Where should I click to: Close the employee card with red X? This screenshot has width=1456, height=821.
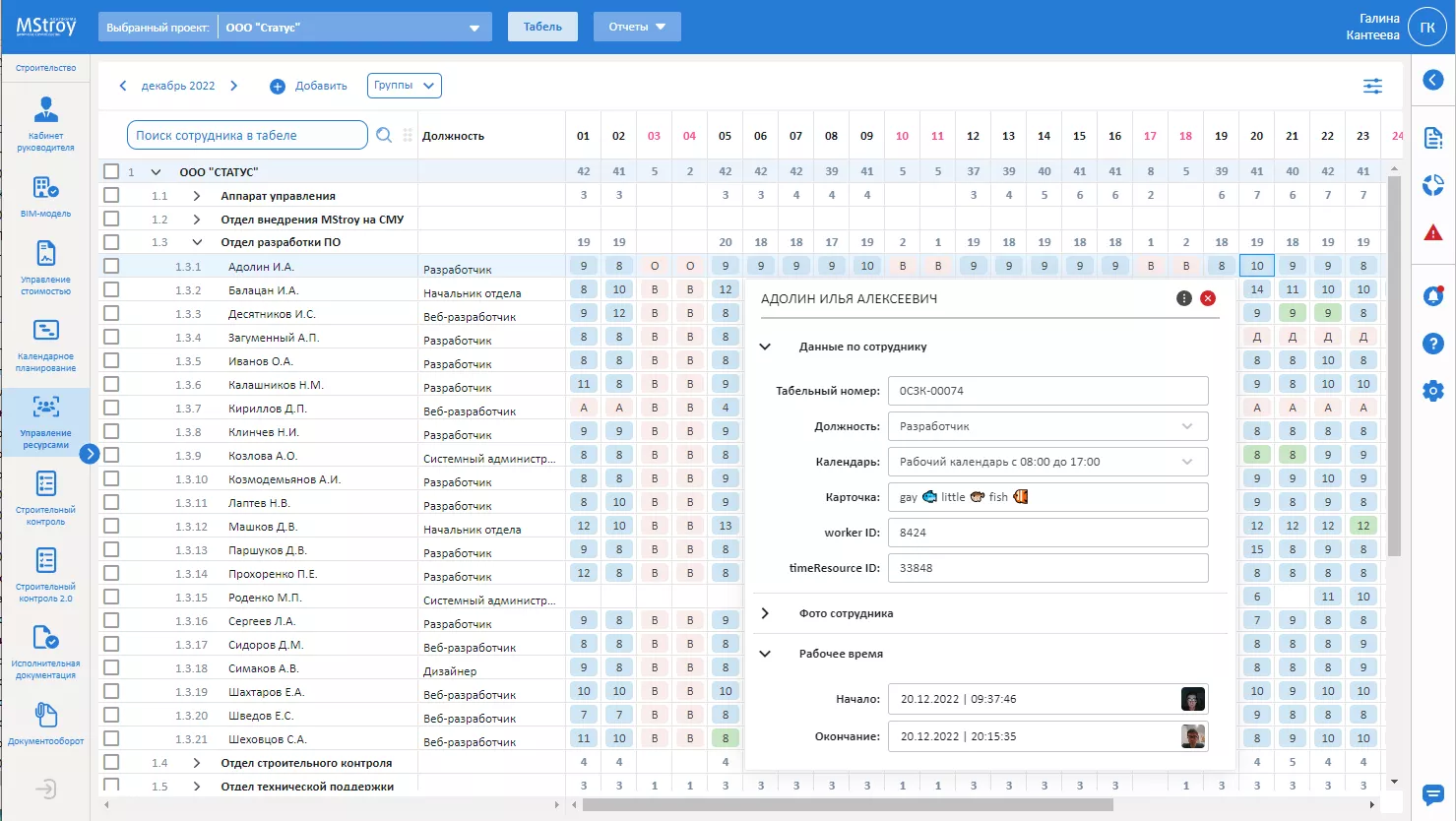pos(1208,298)
